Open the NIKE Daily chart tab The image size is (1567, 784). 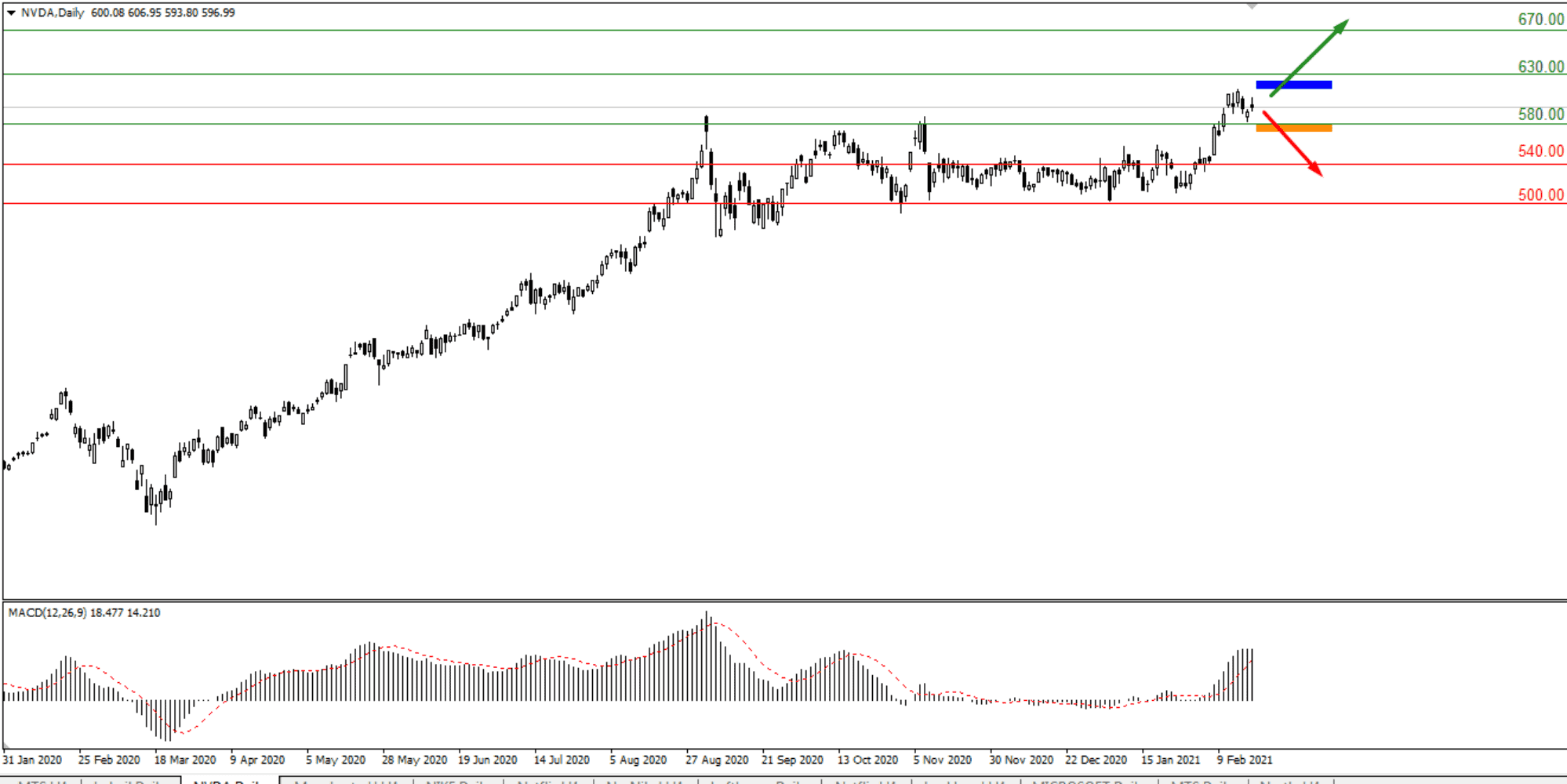(457, 781)
